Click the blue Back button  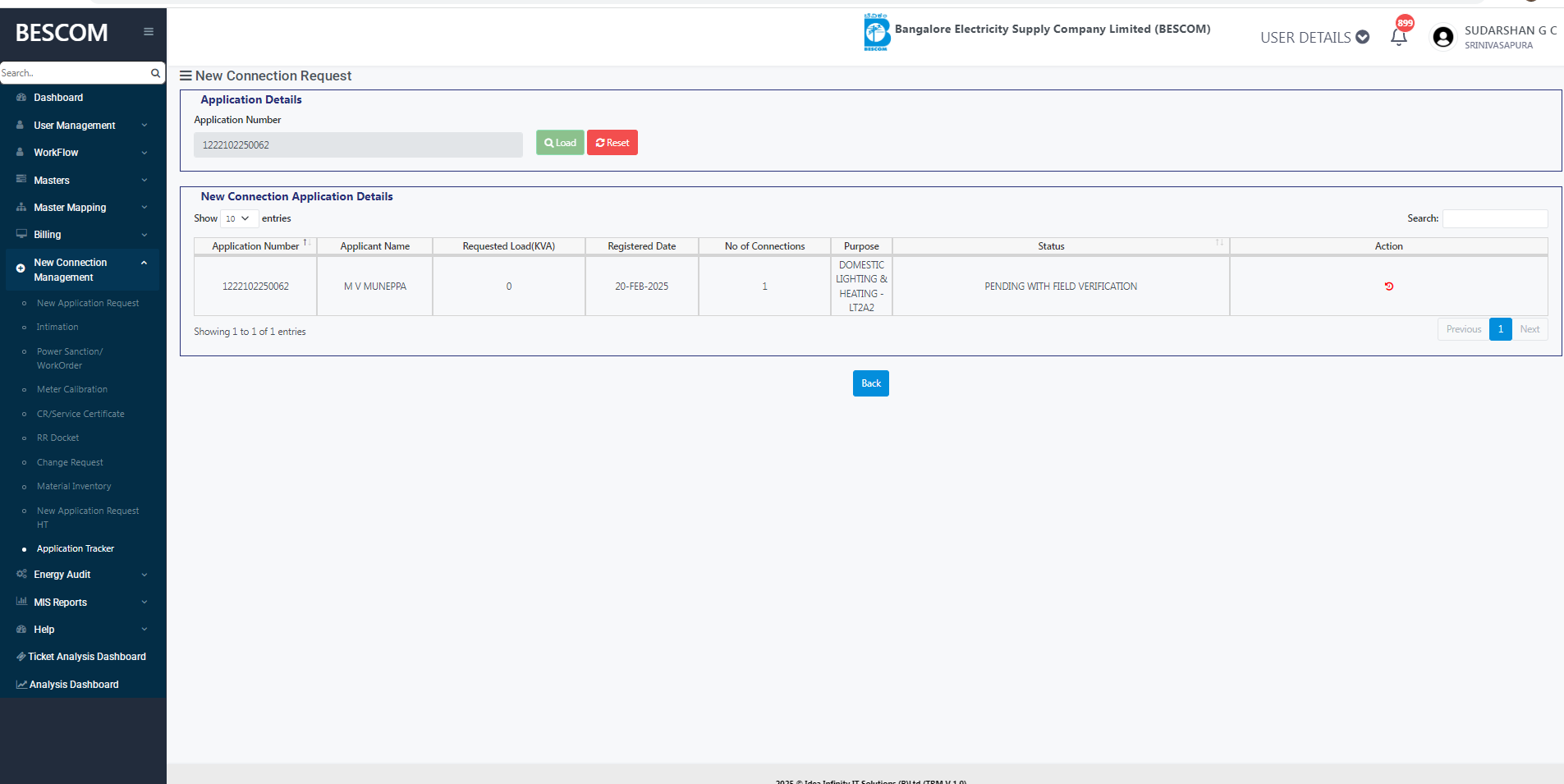coord(871,383)
